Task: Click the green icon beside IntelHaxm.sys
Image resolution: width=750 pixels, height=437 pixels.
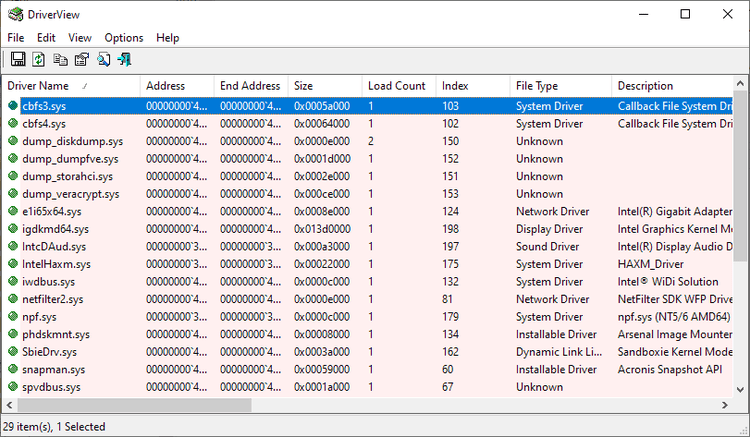Action: [x=13, y=264]
